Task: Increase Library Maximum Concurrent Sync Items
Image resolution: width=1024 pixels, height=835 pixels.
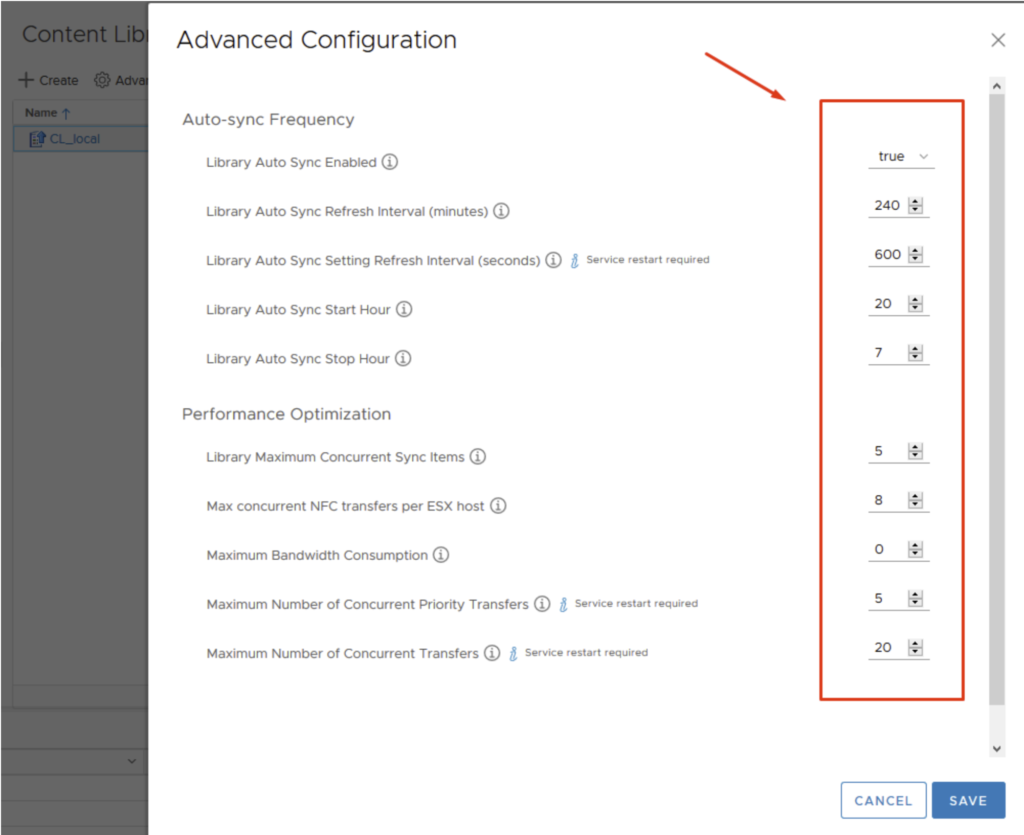Action: coord(916,447)
